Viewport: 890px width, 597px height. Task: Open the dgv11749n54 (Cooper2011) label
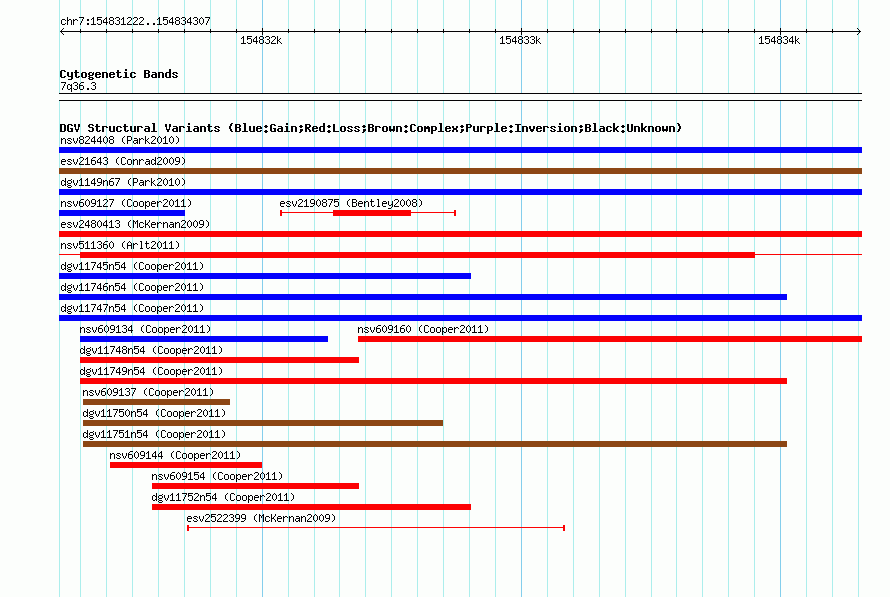click(x=151, y=371)
